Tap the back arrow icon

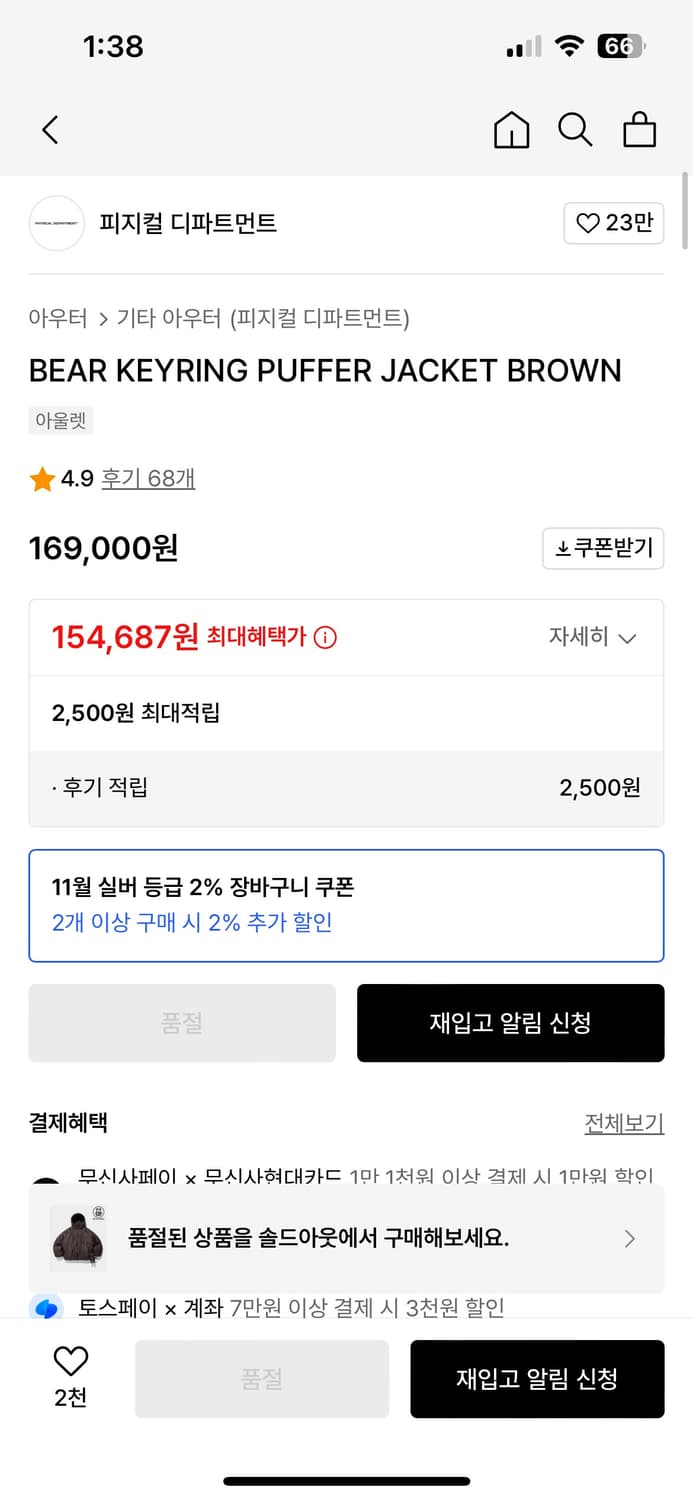click(x=50, y=130)
